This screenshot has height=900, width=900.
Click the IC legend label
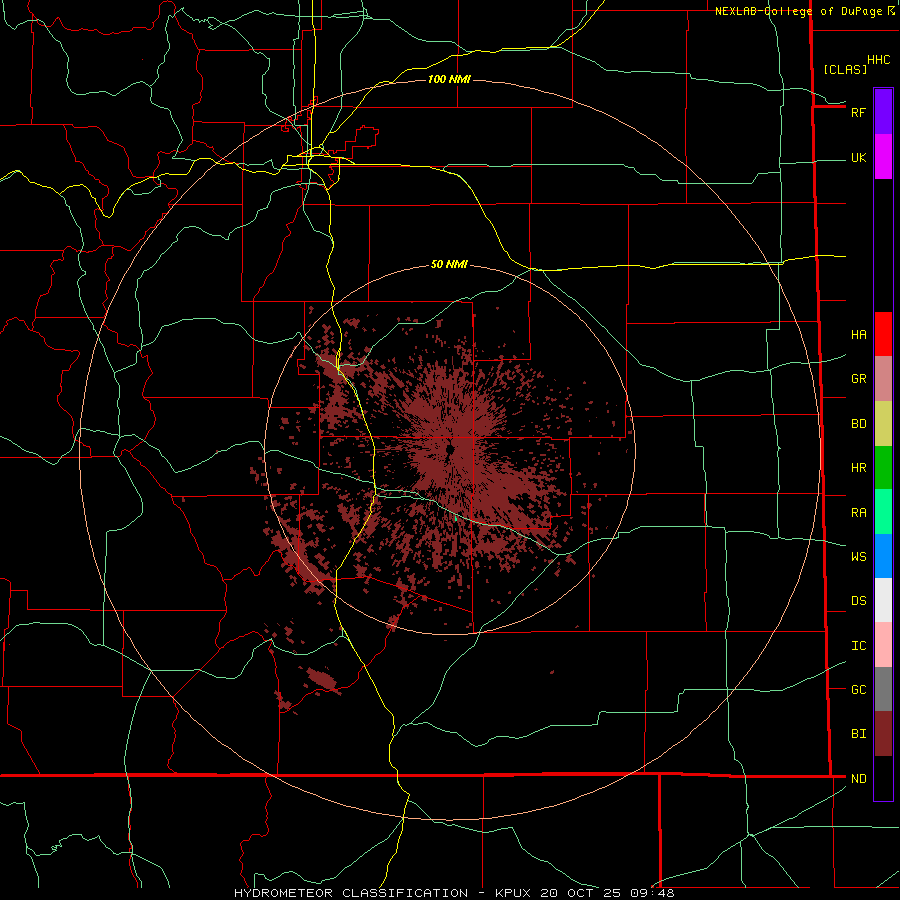coord(858,646)
